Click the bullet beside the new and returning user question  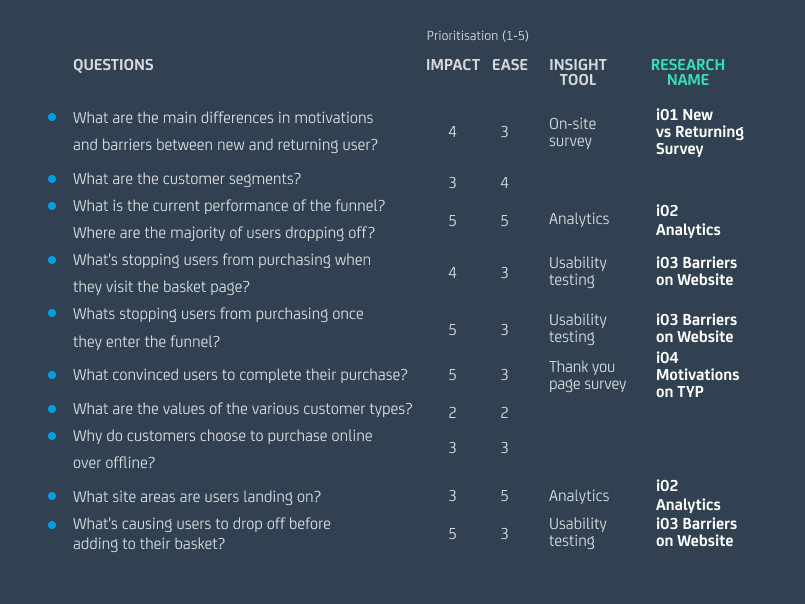point(52,117)
